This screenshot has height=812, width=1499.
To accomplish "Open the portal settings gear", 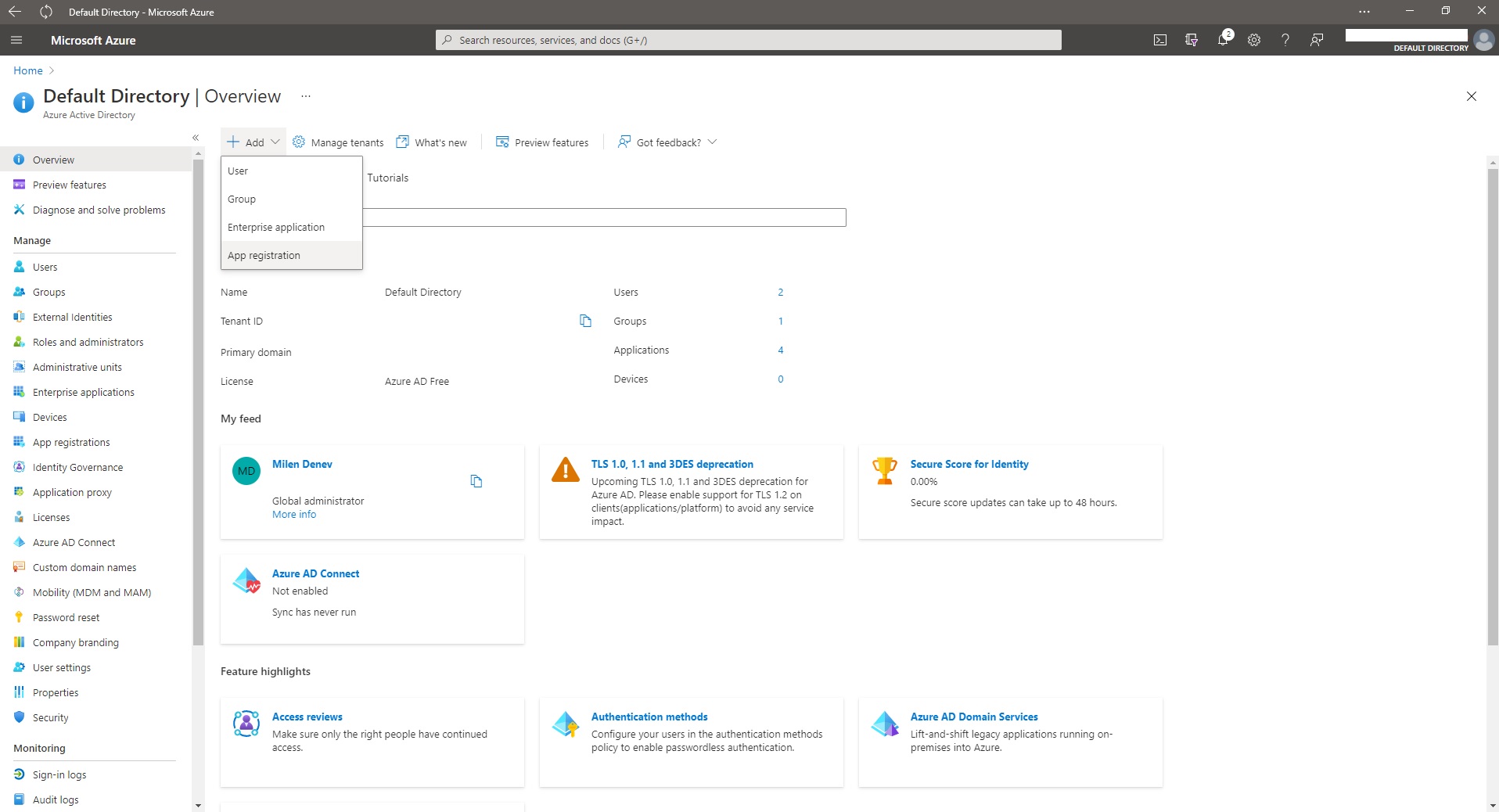I will (x=1255, y=40).
